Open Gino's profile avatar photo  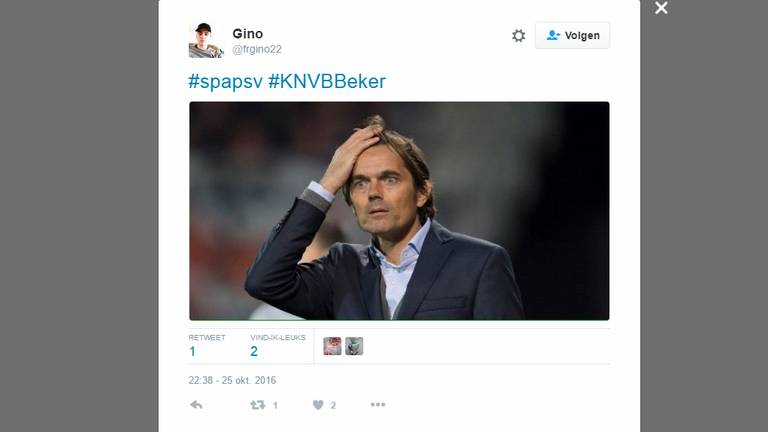206,40
